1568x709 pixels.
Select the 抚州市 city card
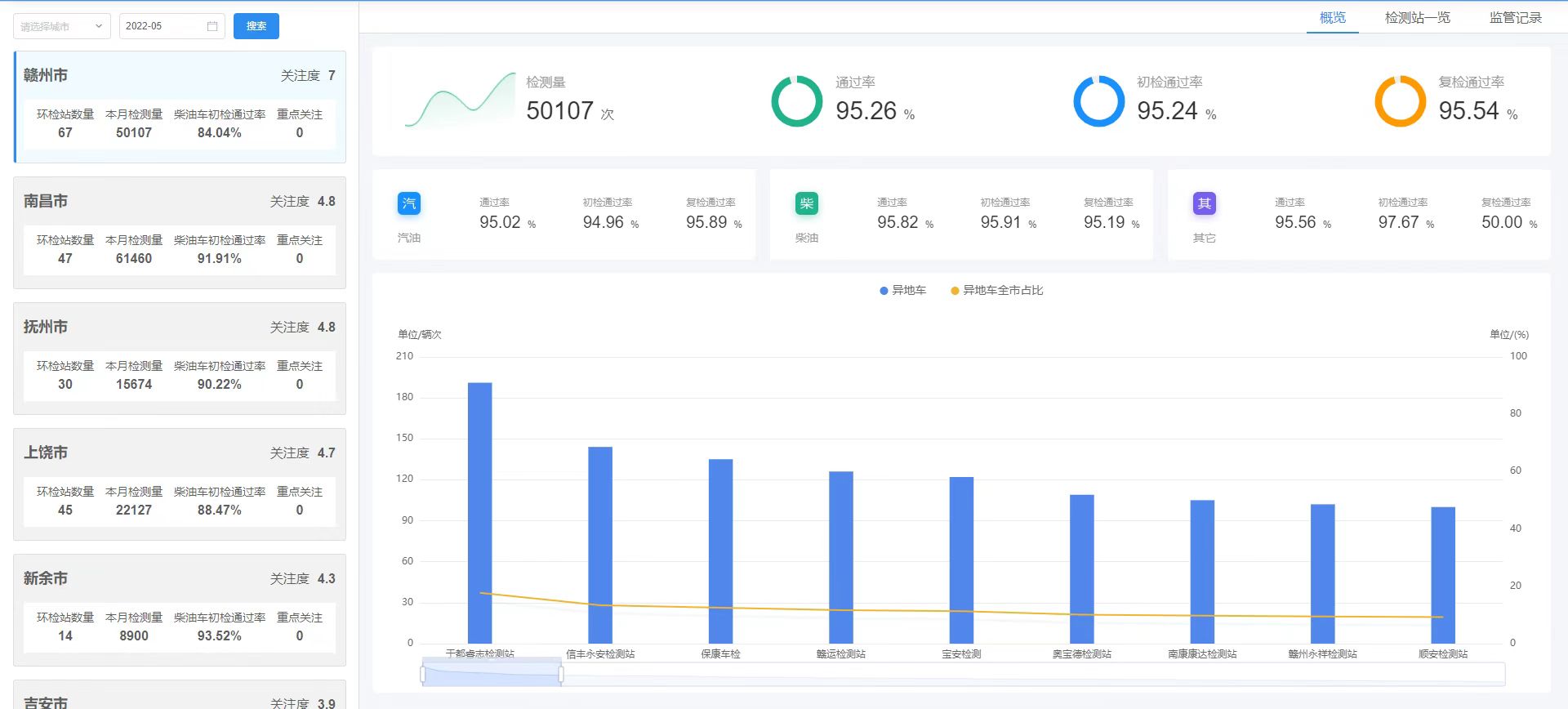[180, 359]
